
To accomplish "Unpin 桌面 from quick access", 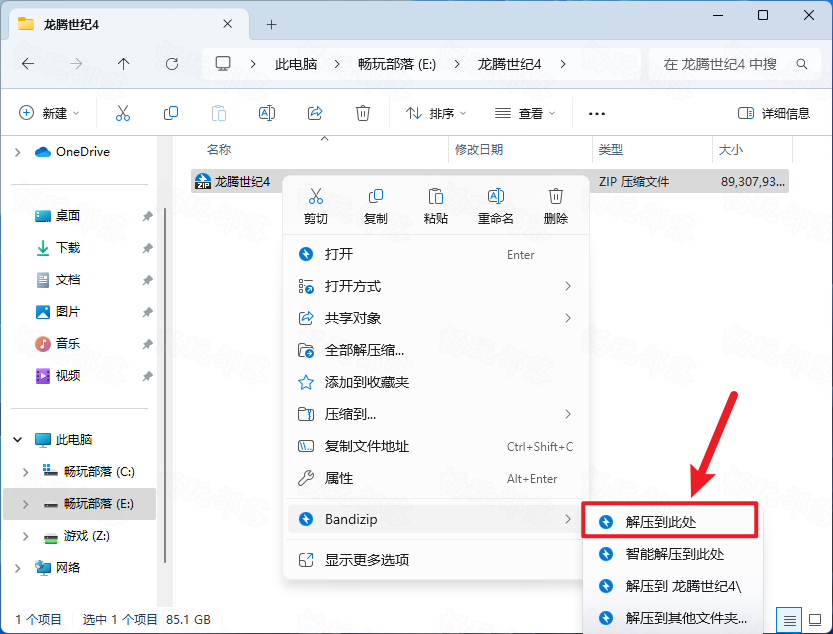I will click(x=148, y=216).
